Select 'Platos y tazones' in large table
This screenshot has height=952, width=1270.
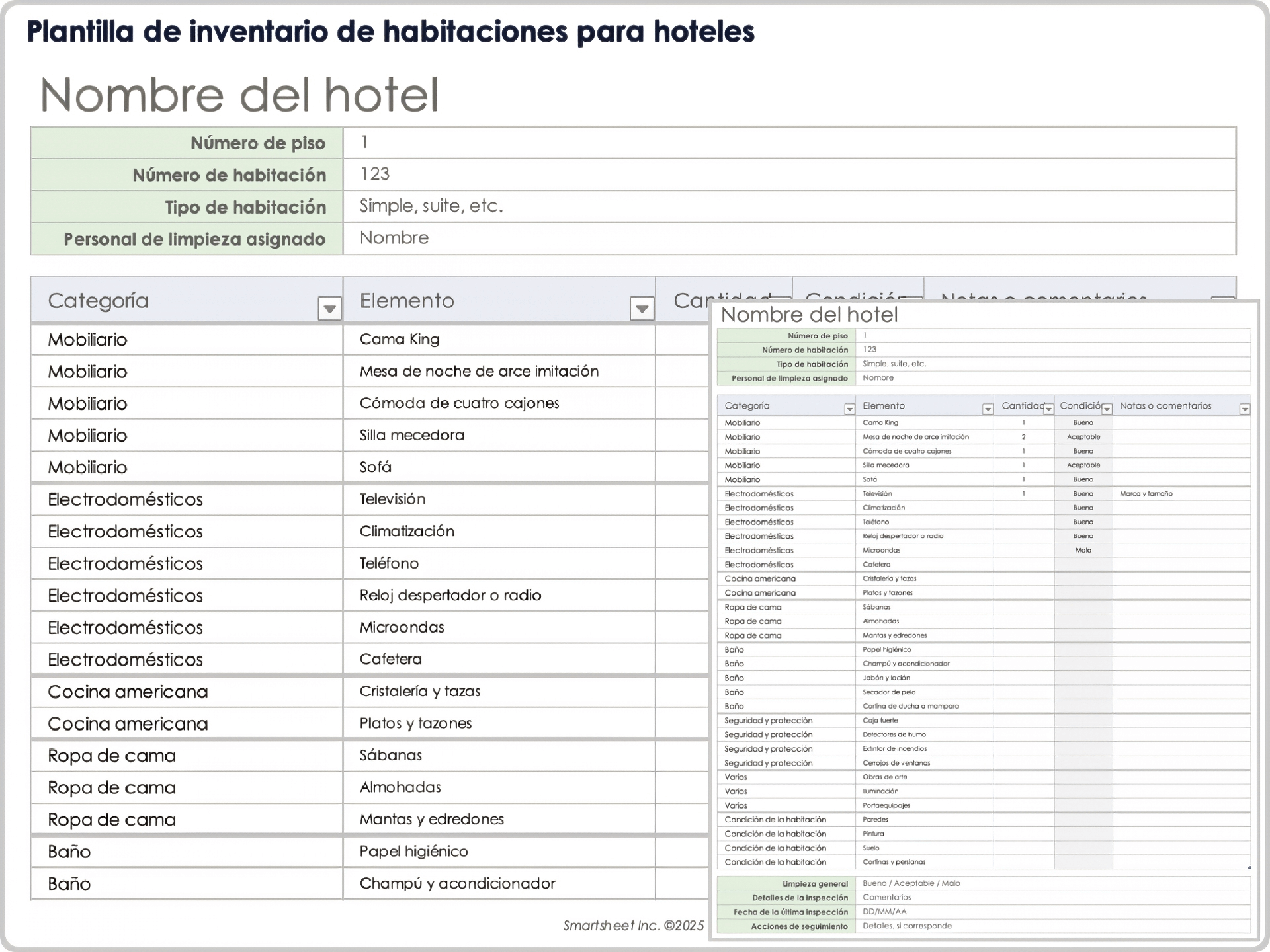[499, 723]
